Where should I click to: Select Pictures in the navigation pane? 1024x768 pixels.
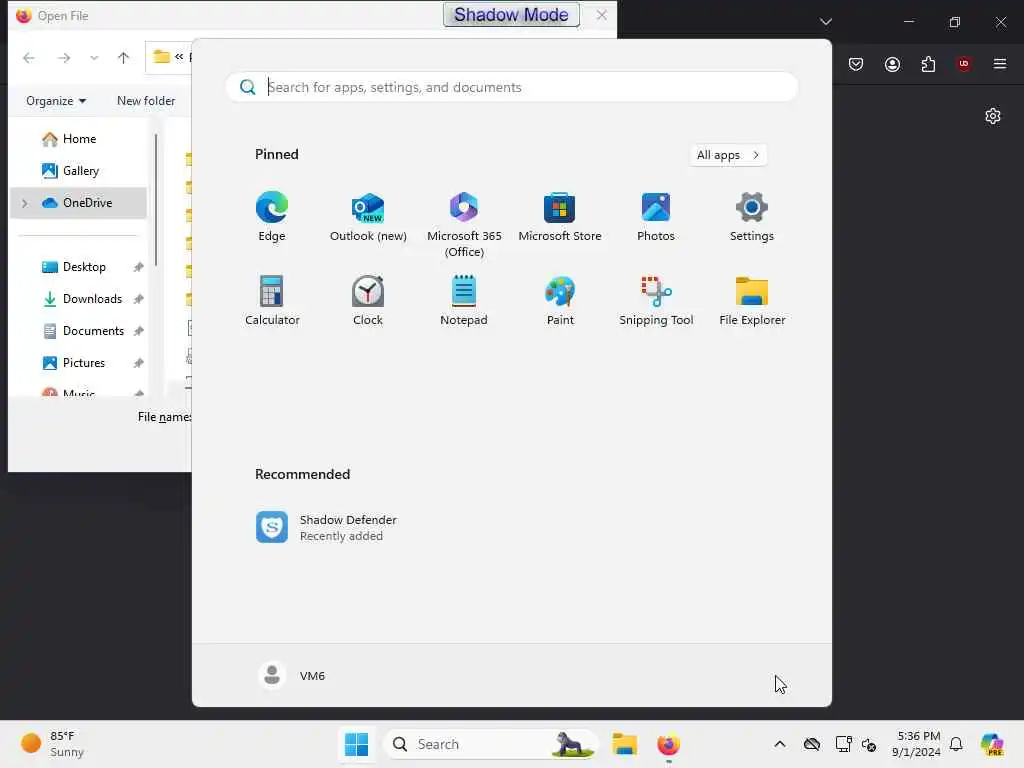pyautogui.click(x=78, y=362)
